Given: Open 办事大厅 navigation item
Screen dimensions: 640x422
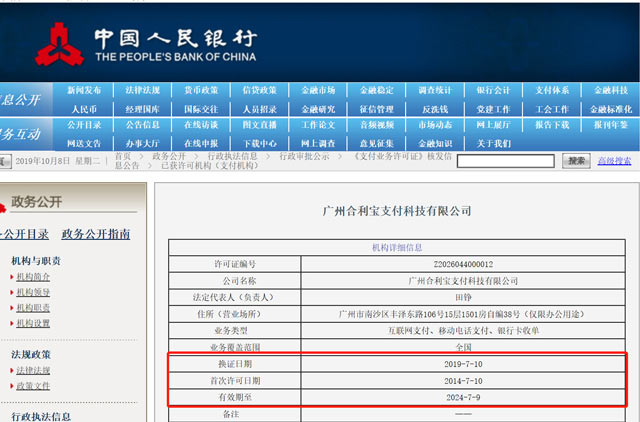Looking at the screenshot, I should coord(142,144).
